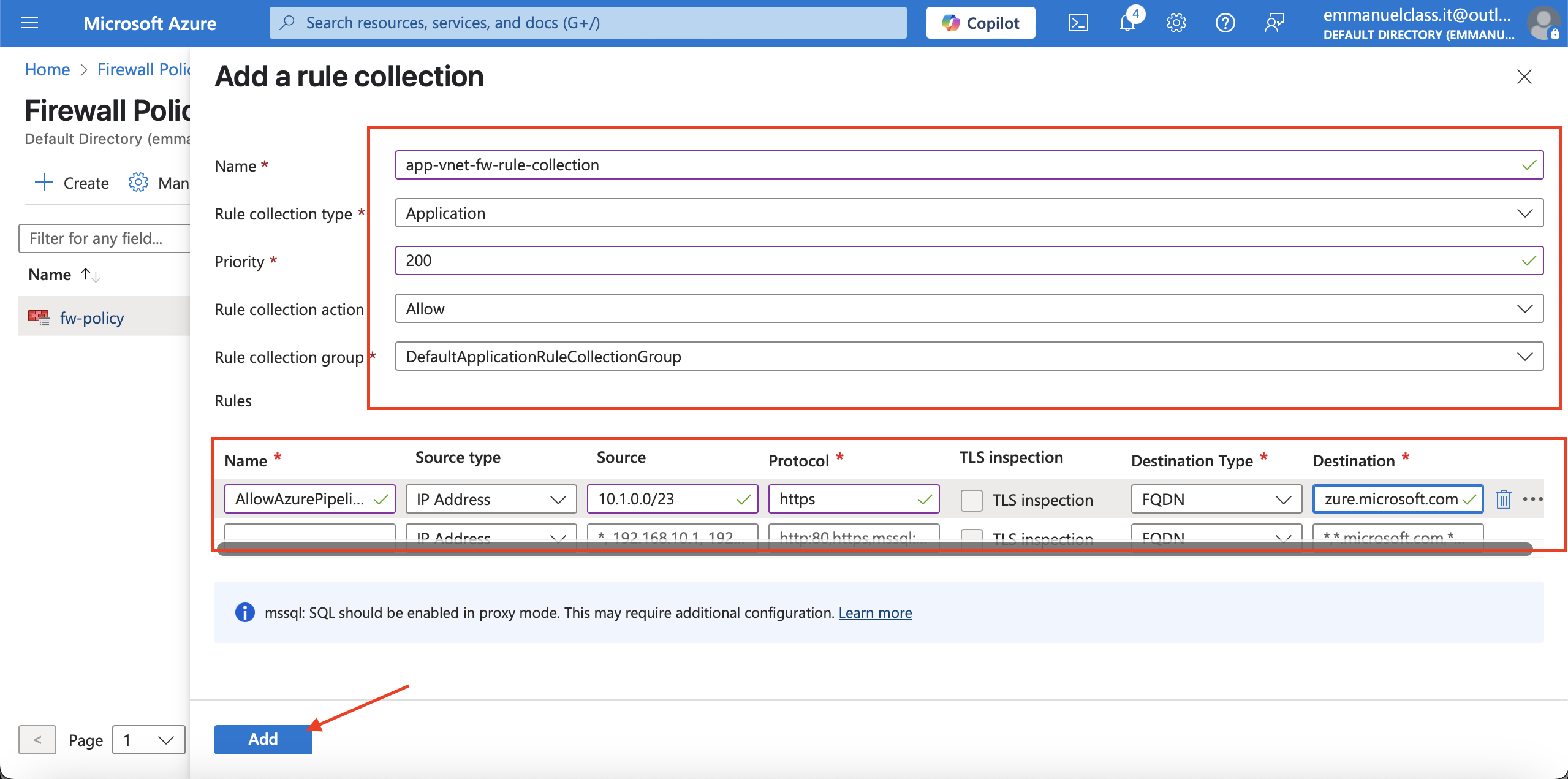Viewport: 1568px width, 779px height.
Task: Open the help question mark icon
Action: (1225, 23)
